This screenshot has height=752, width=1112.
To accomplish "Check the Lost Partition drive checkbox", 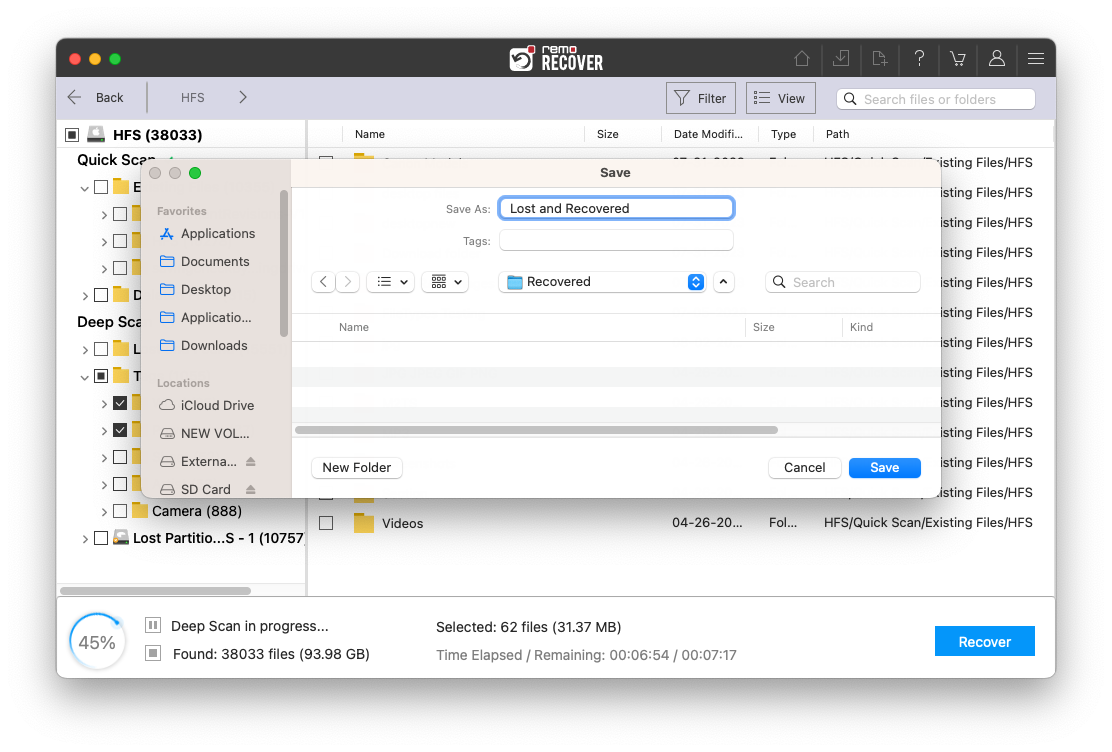I will point(101,537).
